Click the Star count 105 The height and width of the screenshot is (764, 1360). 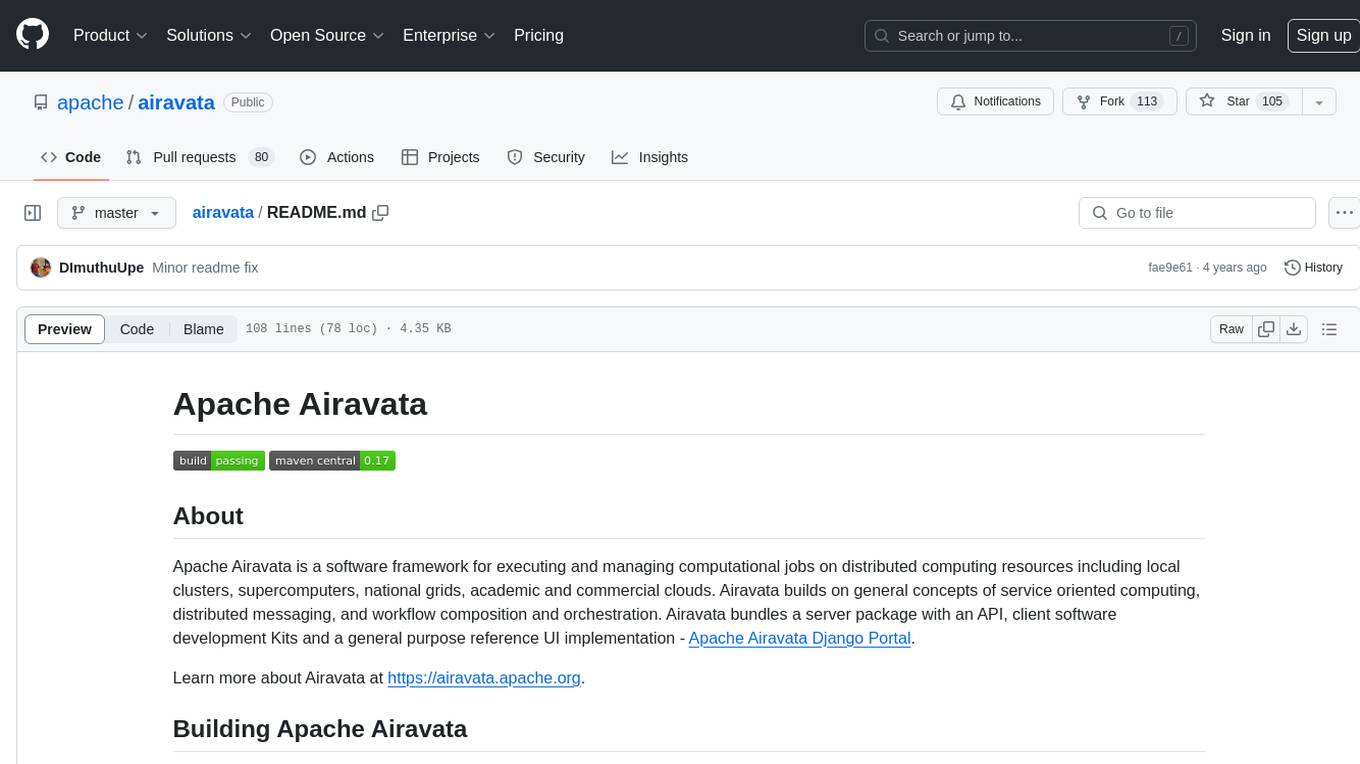click(1272, 102)
